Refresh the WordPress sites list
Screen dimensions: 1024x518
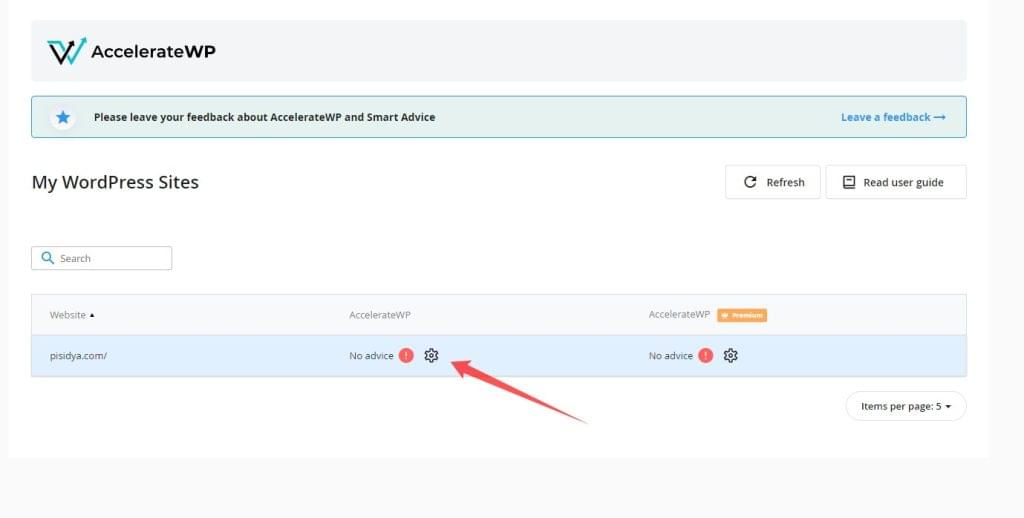(773, 182)
